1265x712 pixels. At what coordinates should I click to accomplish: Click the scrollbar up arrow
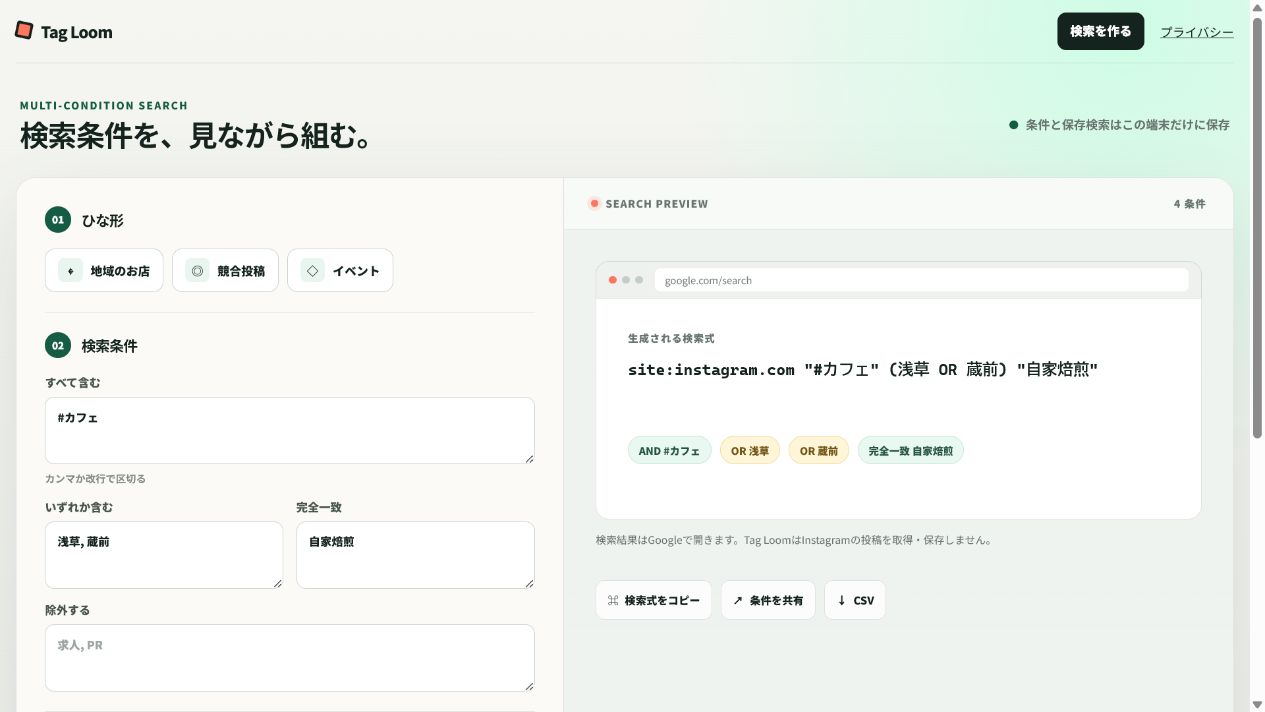point(1257,6)
